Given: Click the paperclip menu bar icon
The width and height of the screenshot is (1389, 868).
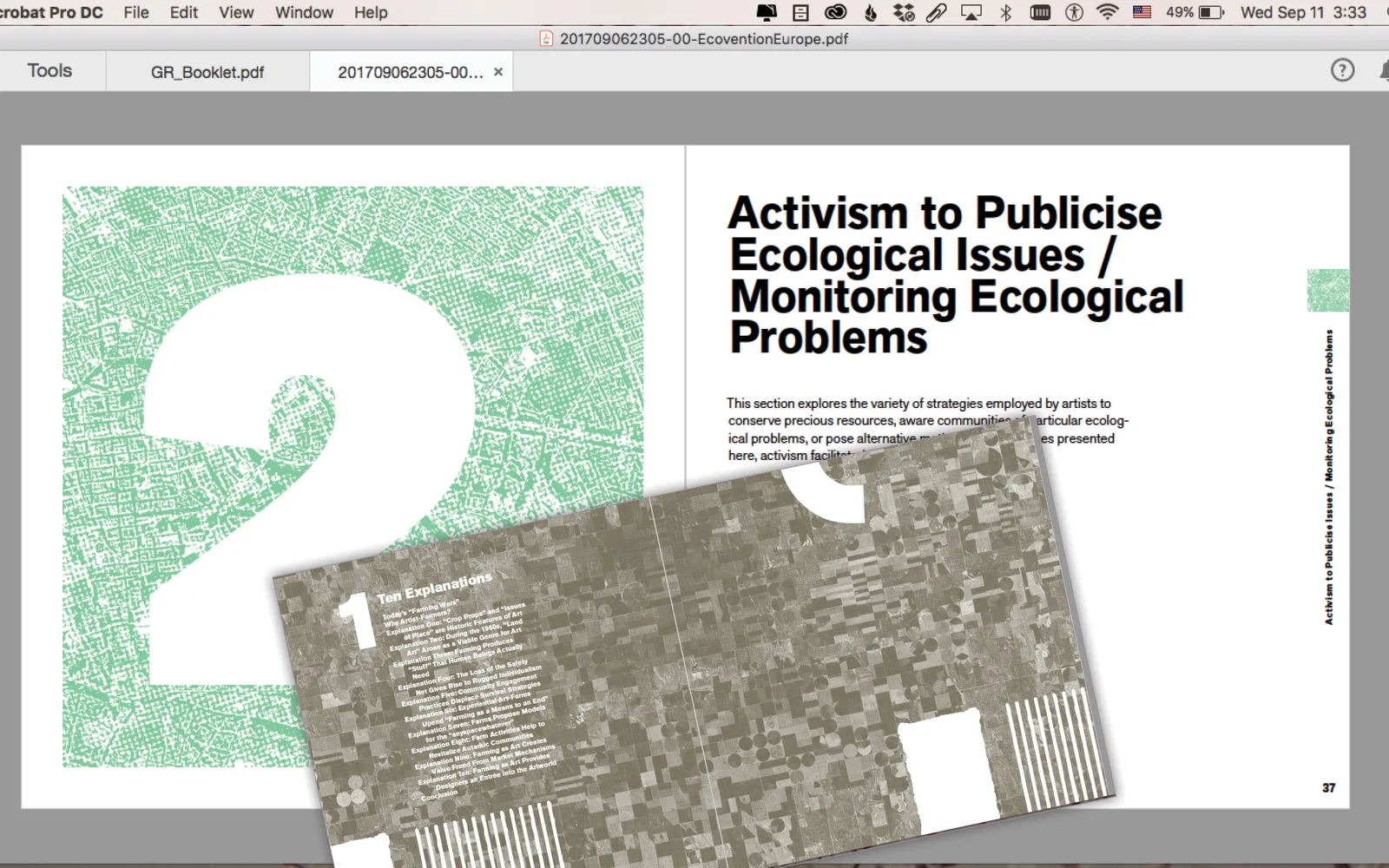Looking at the screenshot, I should pyautogui.click(x=937, y=12).
